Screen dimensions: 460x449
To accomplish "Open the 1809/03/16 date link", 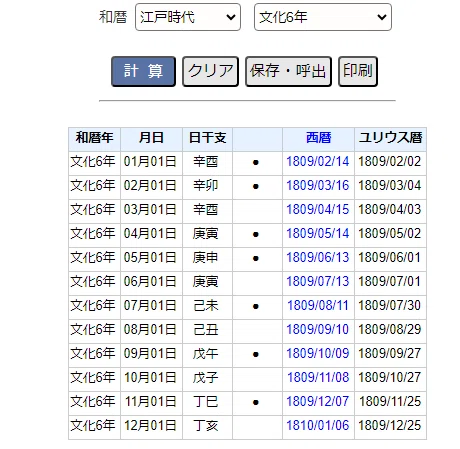I will pyautogui.click(x=318, y=186).
